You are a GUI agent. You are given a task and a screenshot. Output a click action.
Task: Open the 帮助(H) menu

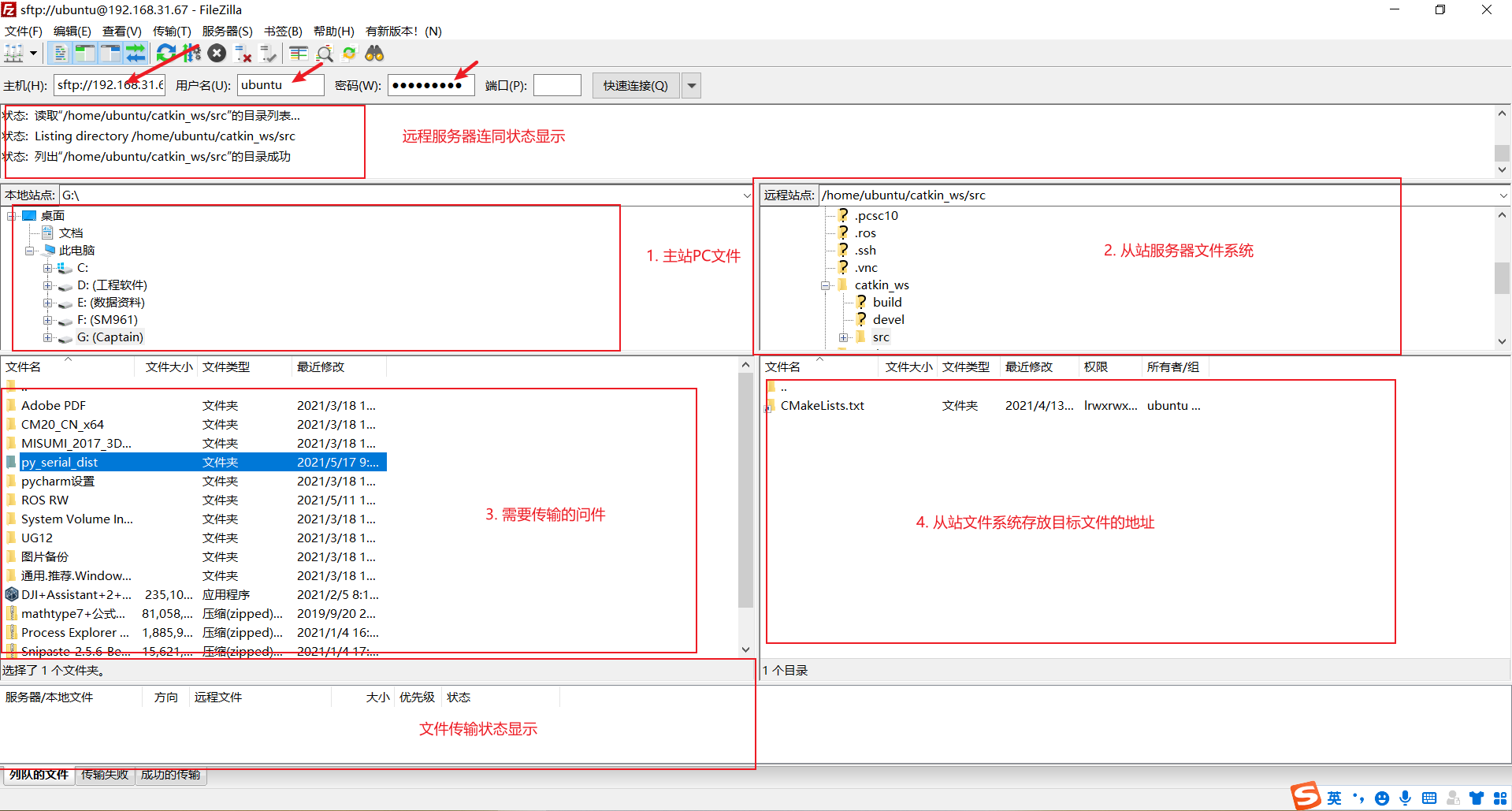334,32
